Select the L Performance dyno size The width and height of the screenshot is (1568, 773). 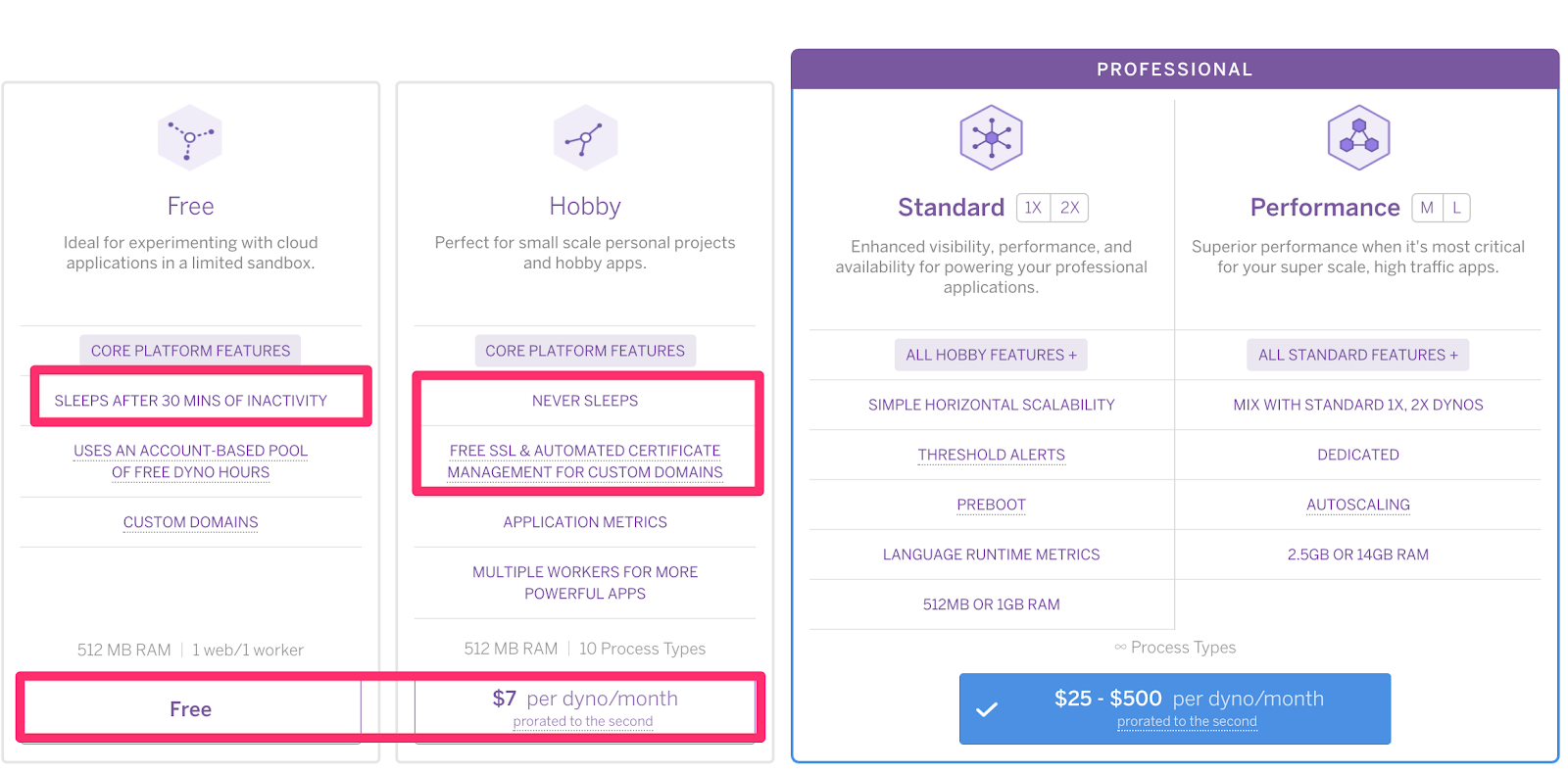(x=1456, y=208)
